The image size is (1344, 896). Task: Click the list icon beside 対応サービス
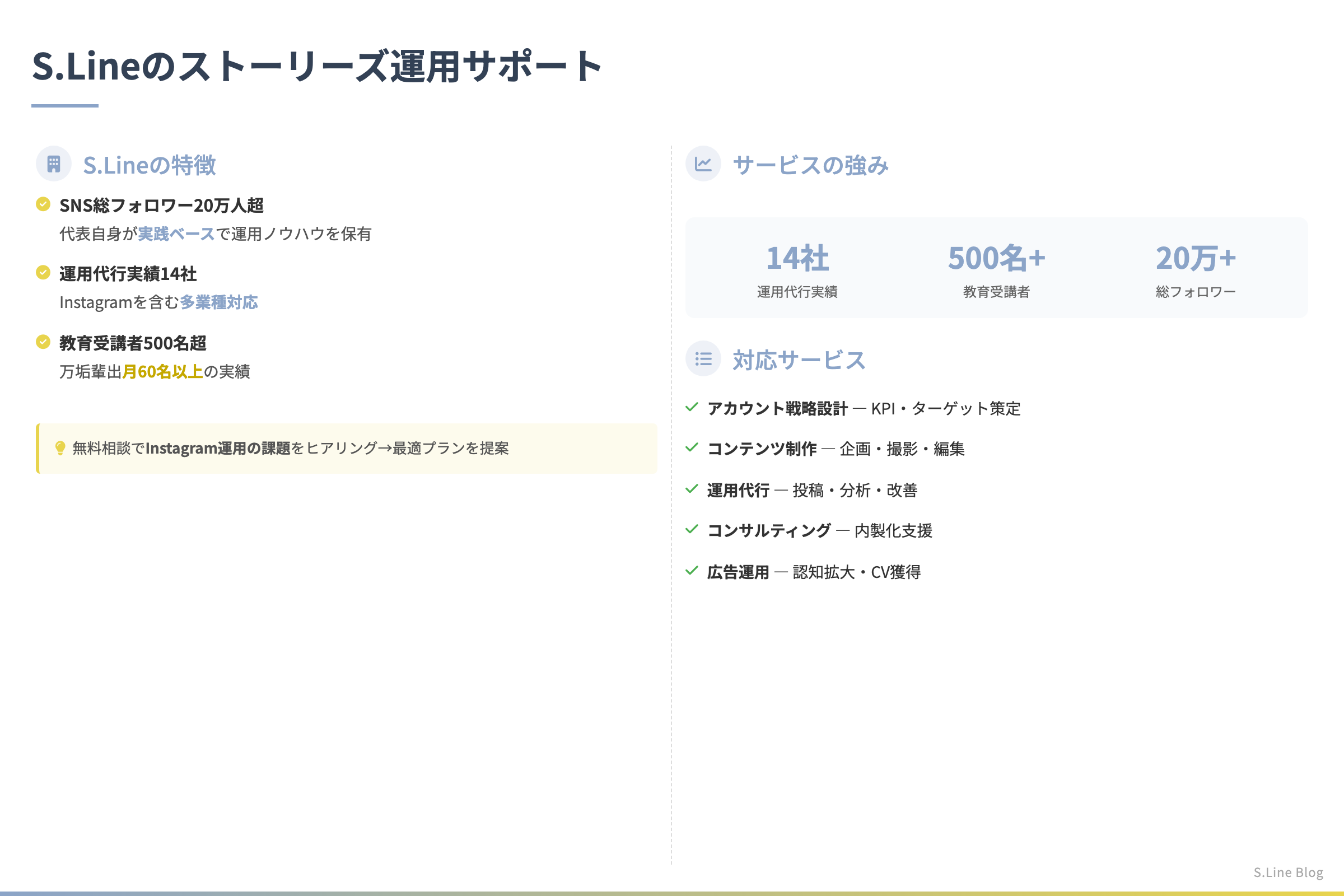(x=703, y=359)
